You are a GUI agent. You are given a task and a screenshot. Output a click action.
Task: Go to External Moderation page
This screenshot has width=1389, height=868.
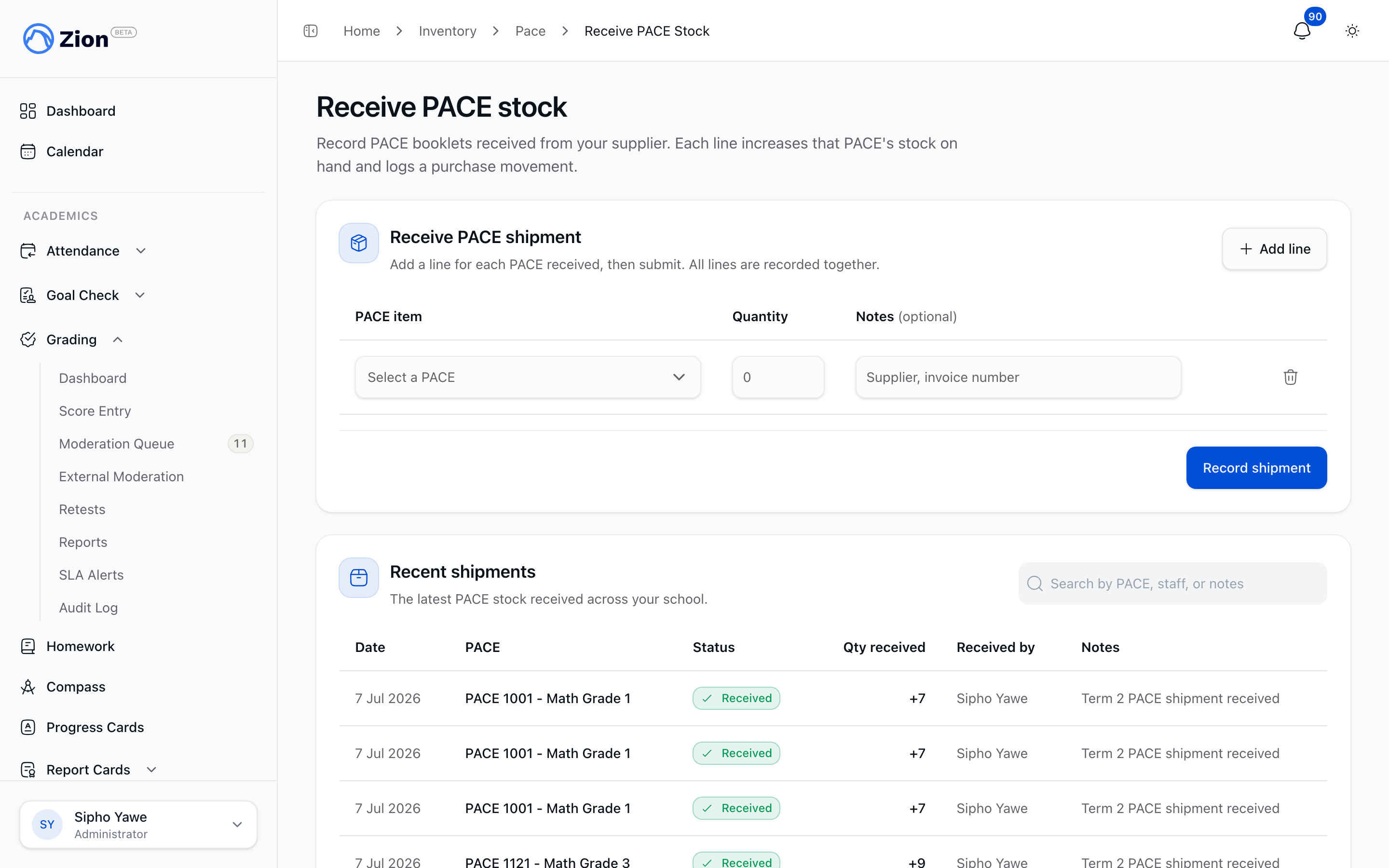point(121,476)
